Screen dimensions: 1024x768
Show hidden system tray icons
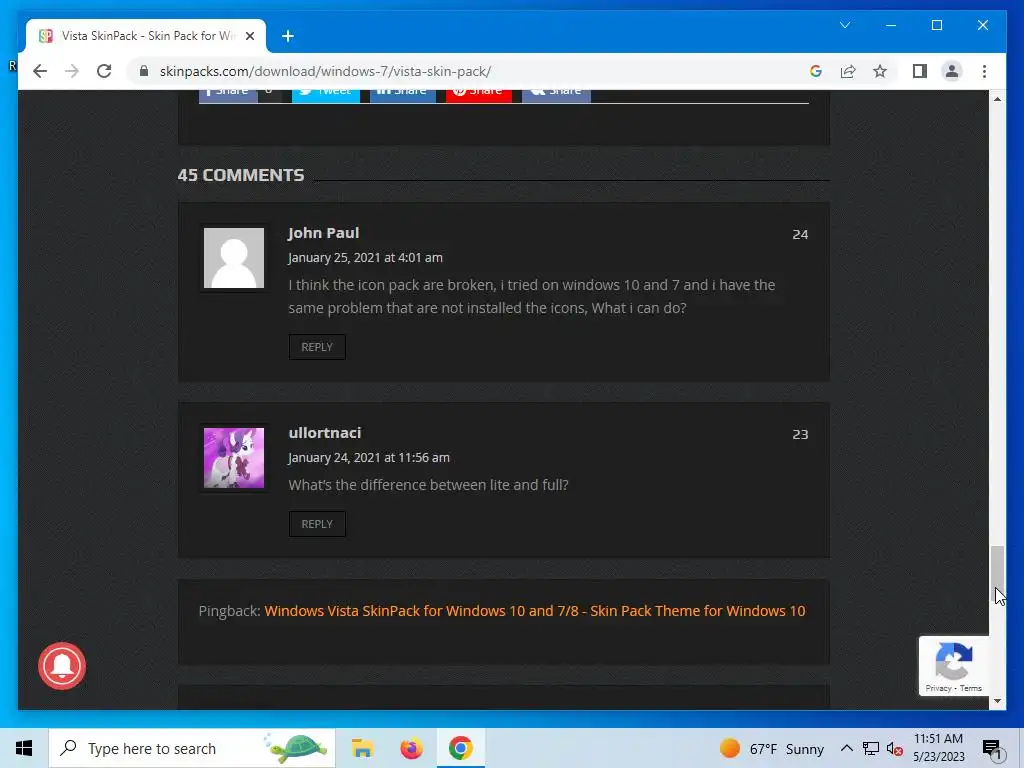click(x=846, y=748)
